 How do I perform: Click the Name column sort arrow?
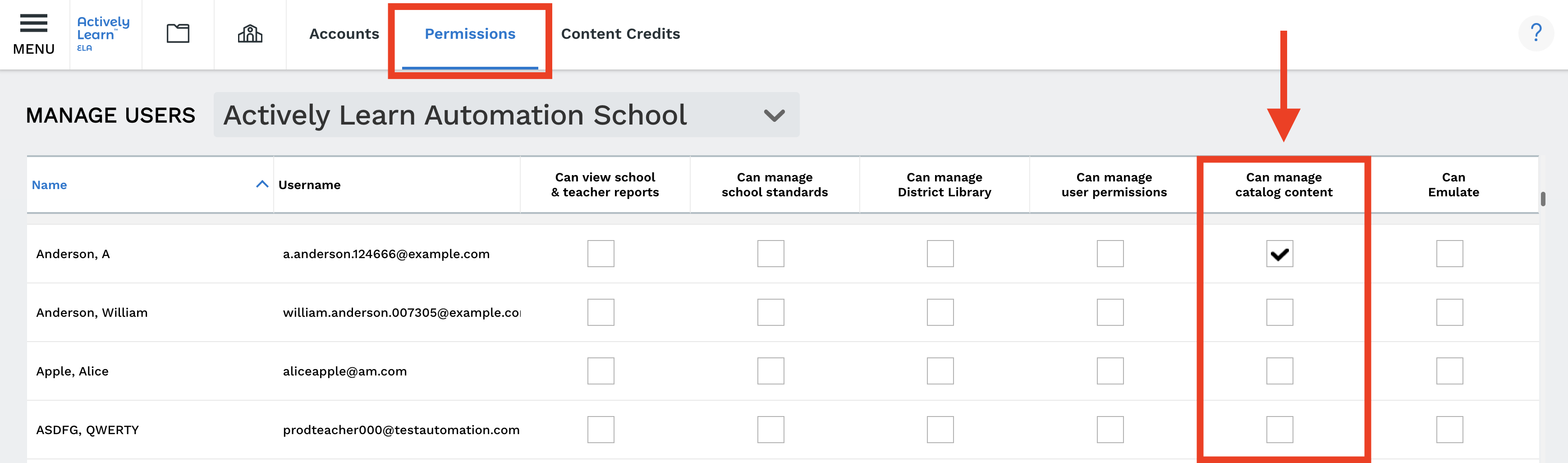262,184
